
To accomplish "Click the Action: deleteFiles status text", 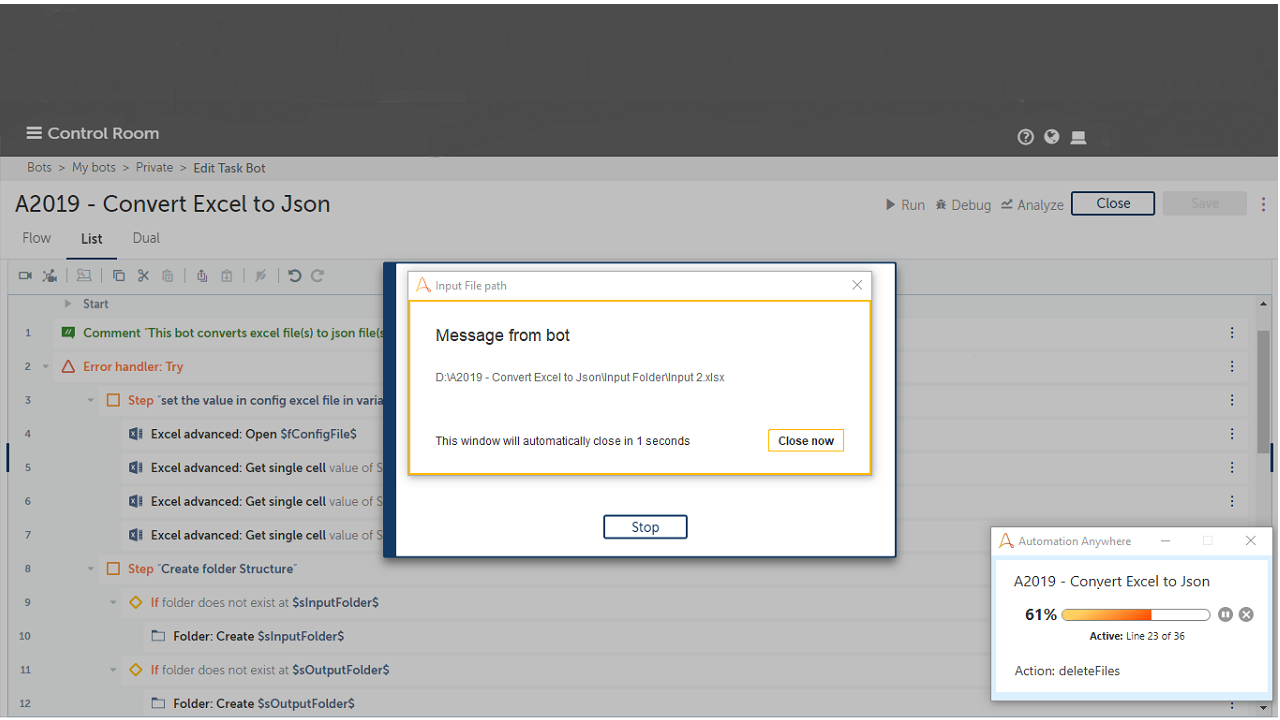I will pyautogui.click(x=1067, y=671).
